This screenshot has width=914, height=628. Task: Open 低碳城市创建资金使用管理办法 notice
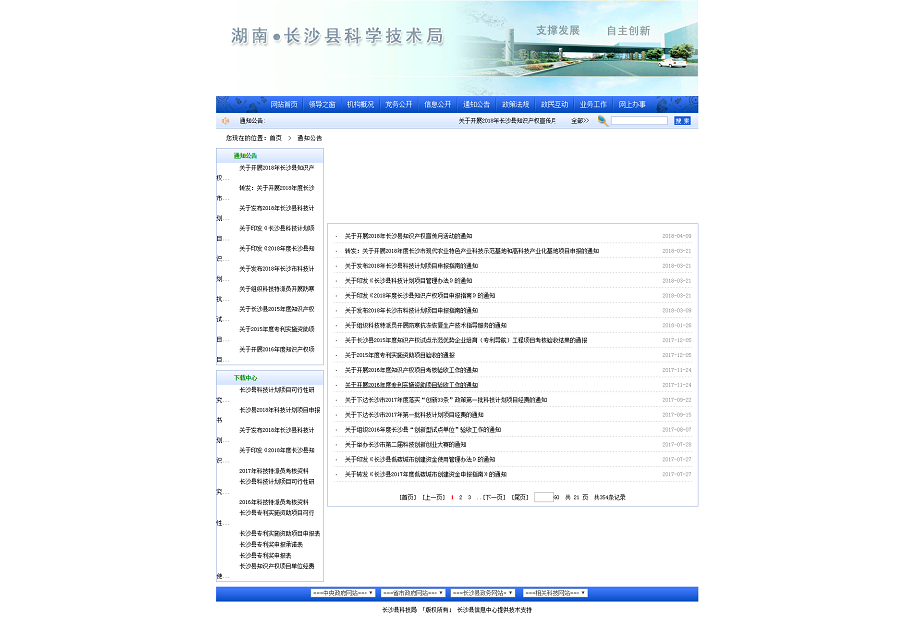tap(420, 459)
